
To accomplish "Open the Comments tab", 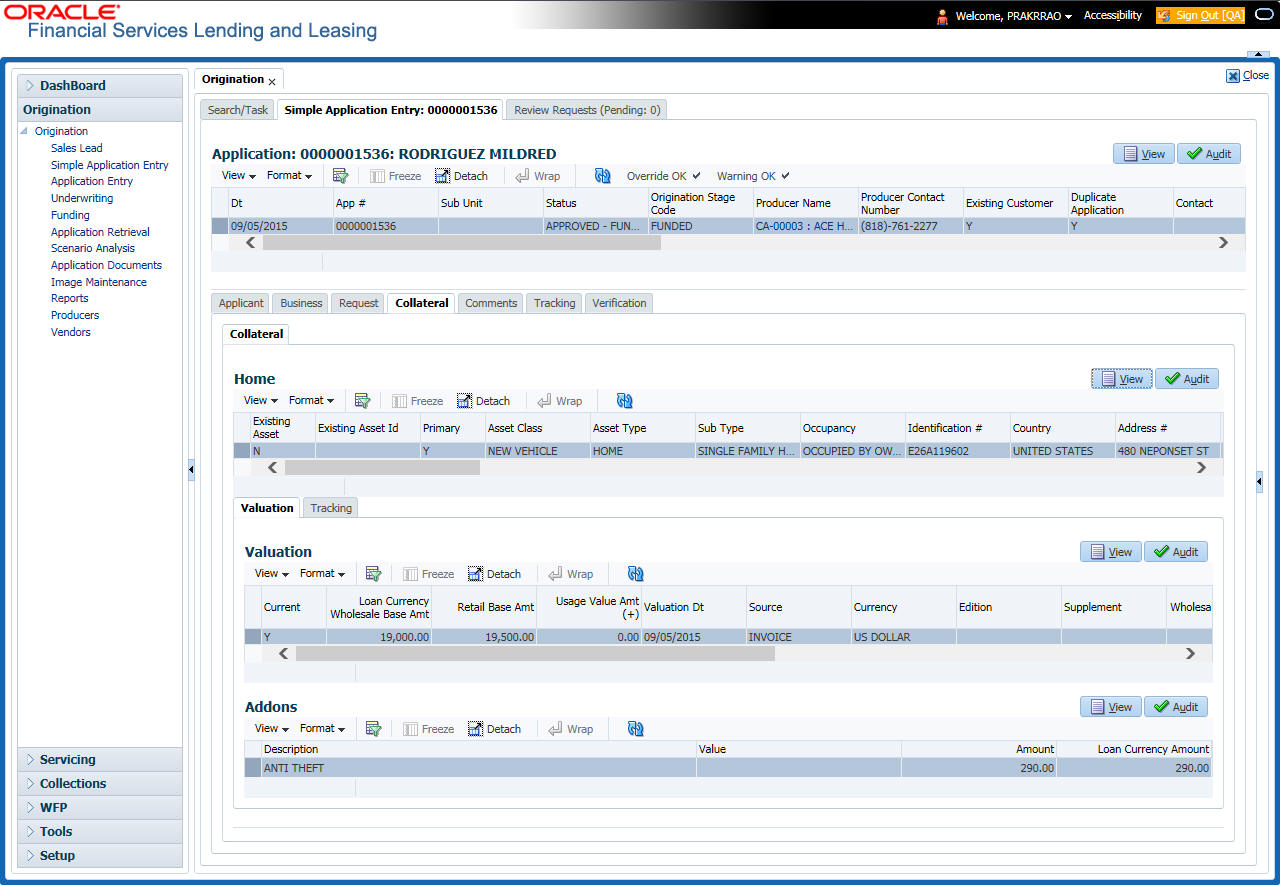I will click(x=491, y=303).
